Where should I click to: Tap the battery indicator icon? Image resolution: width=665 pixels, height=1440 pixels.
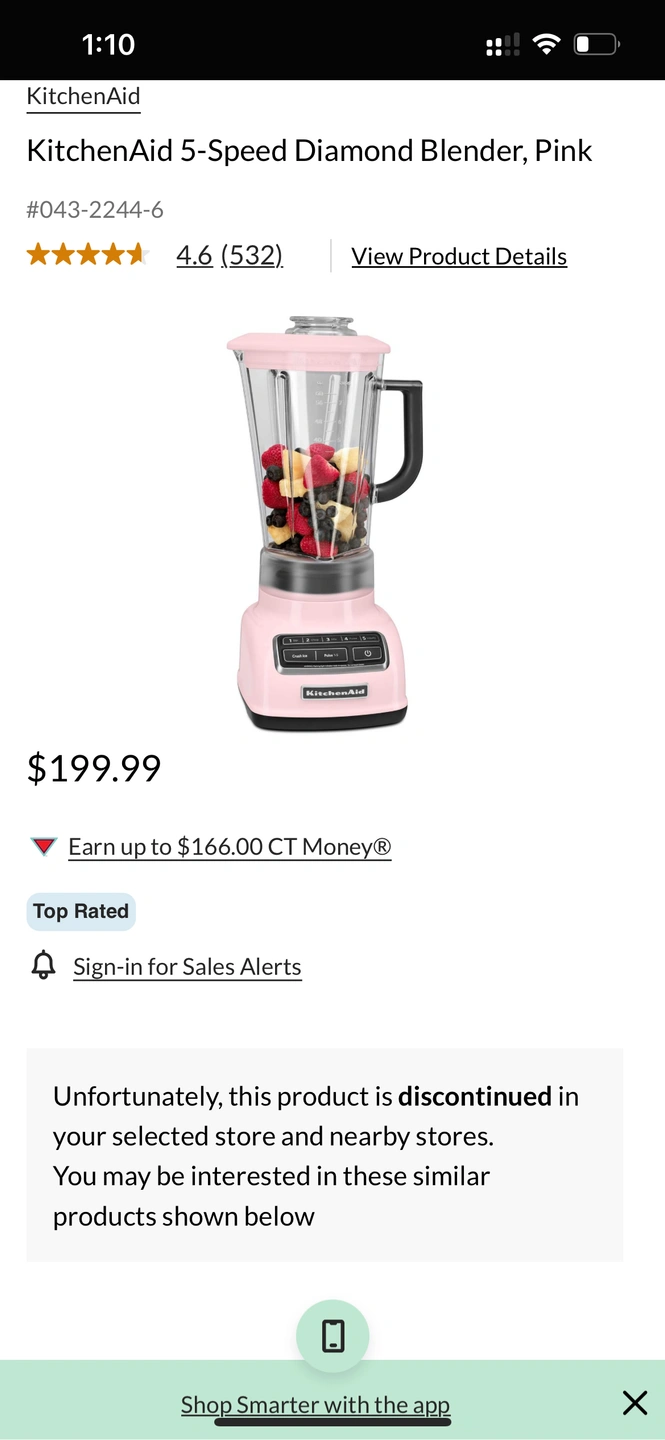597,44
